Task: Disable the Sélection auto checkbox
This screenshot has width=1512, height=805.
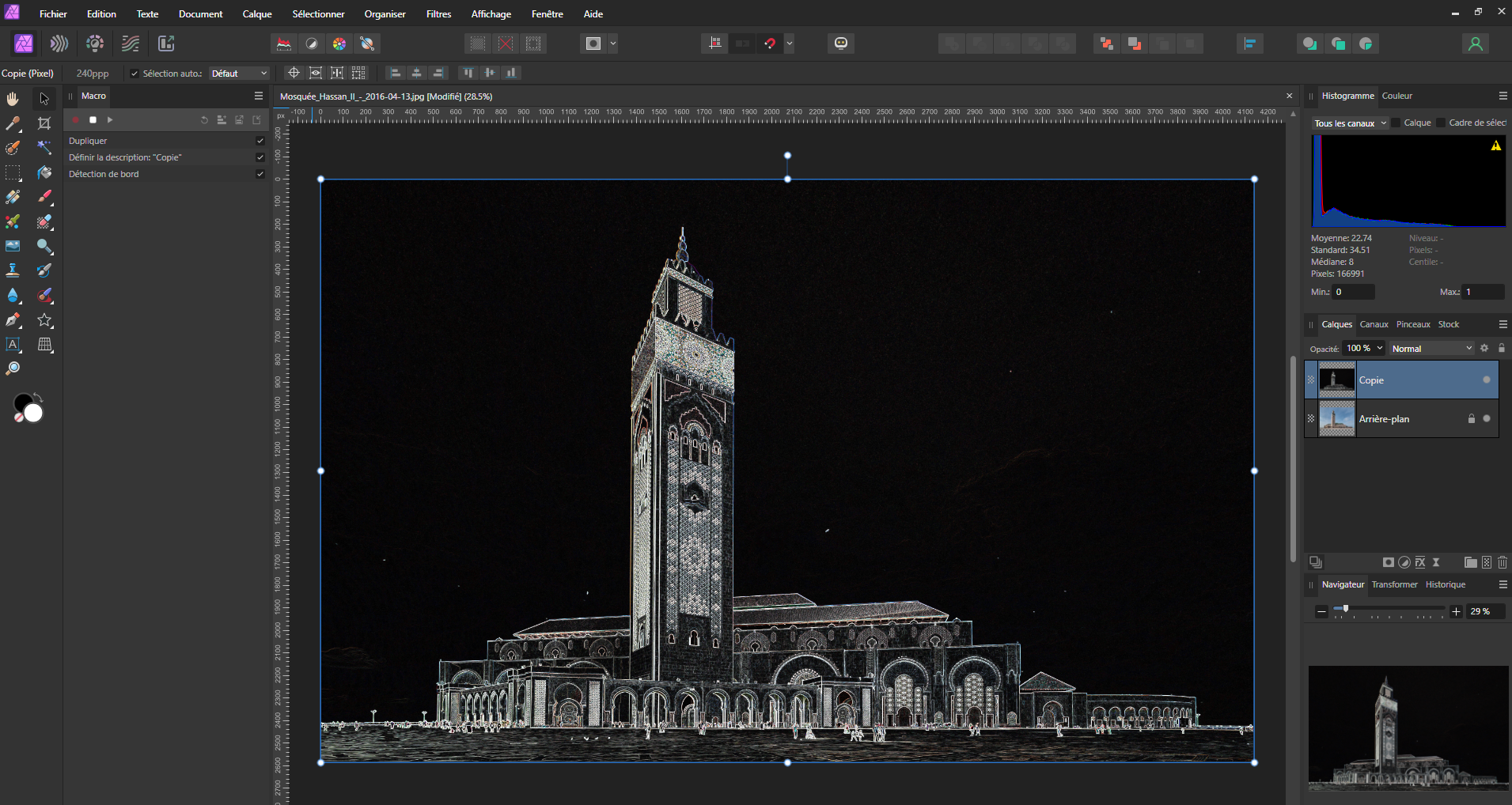Action: [x=135, y=74]
